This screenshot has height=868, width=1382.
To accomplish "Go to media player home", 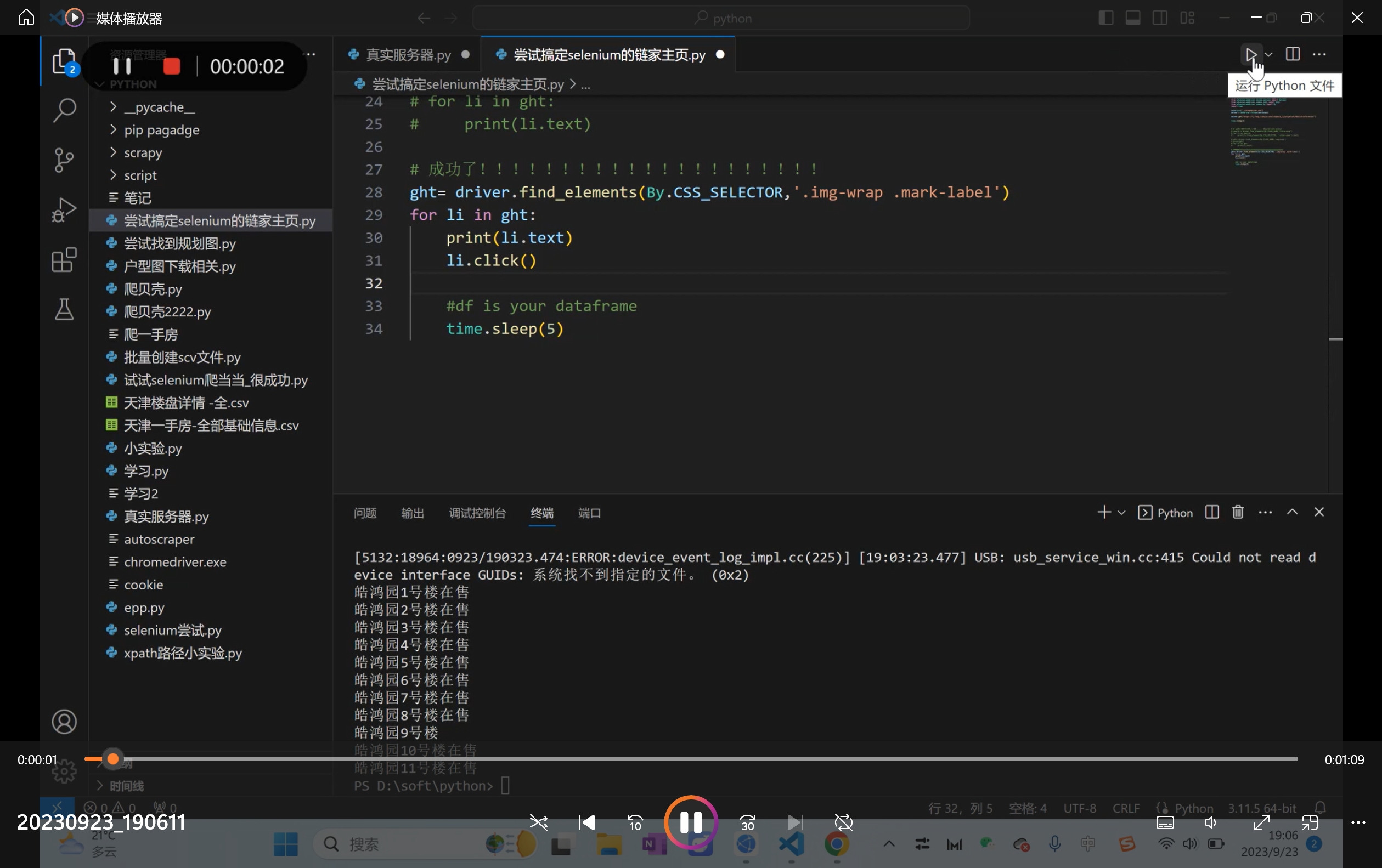I will 26,18.
